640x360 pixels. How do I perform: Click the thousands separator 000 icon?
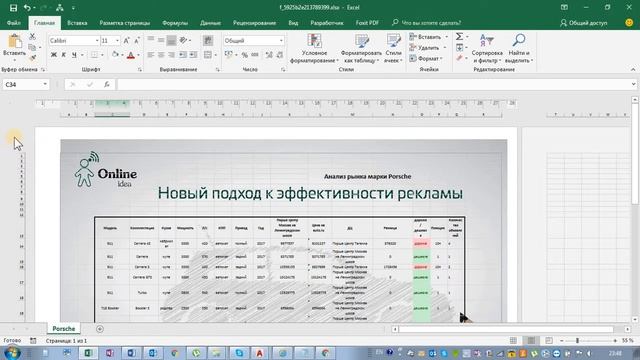point(255,55)
